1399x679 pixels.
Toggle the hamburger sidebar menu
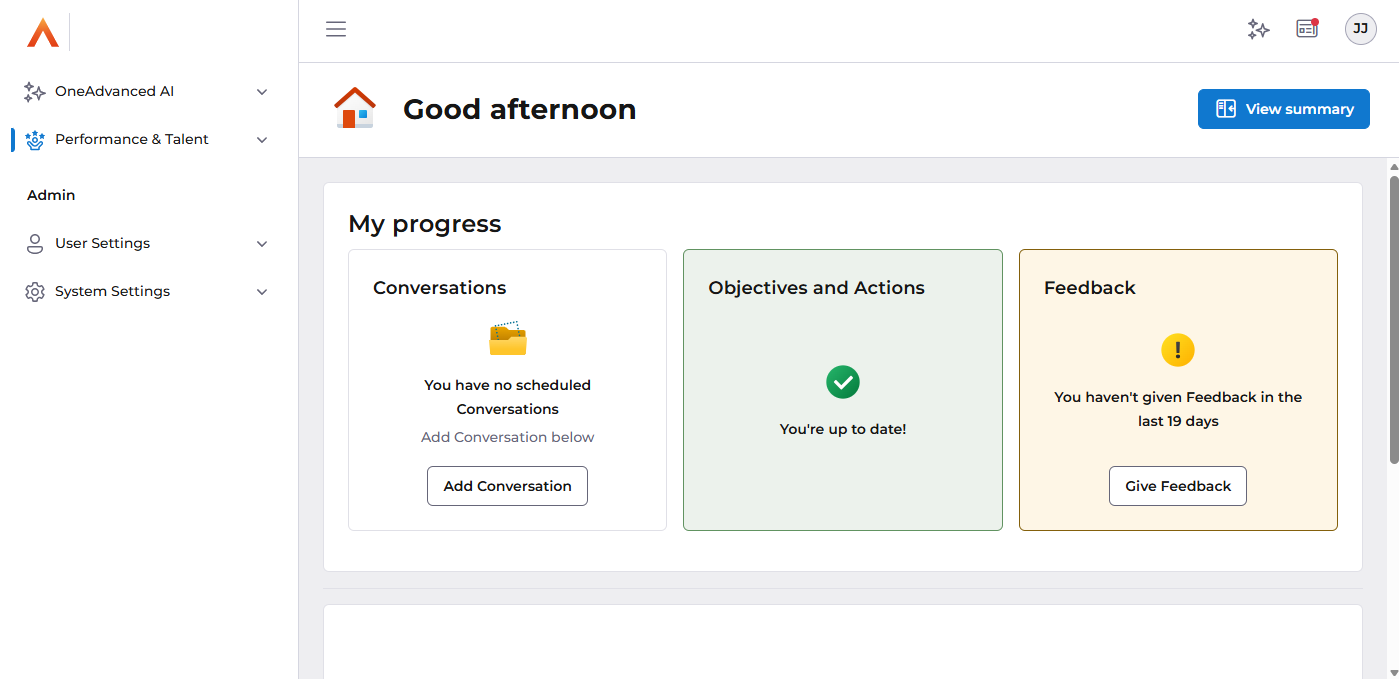(x=336, y=29)
